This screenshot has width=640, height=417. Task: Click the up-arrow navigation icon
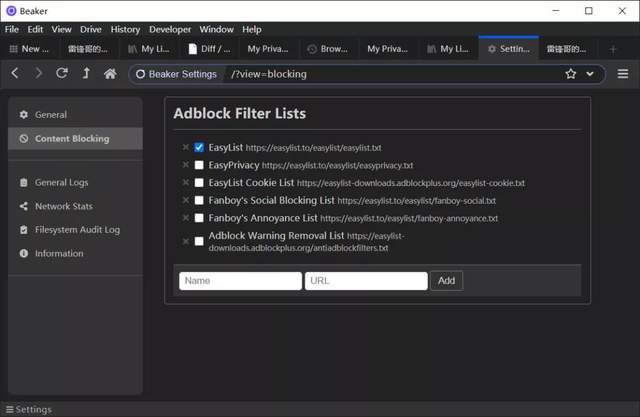tap(86, 74)
